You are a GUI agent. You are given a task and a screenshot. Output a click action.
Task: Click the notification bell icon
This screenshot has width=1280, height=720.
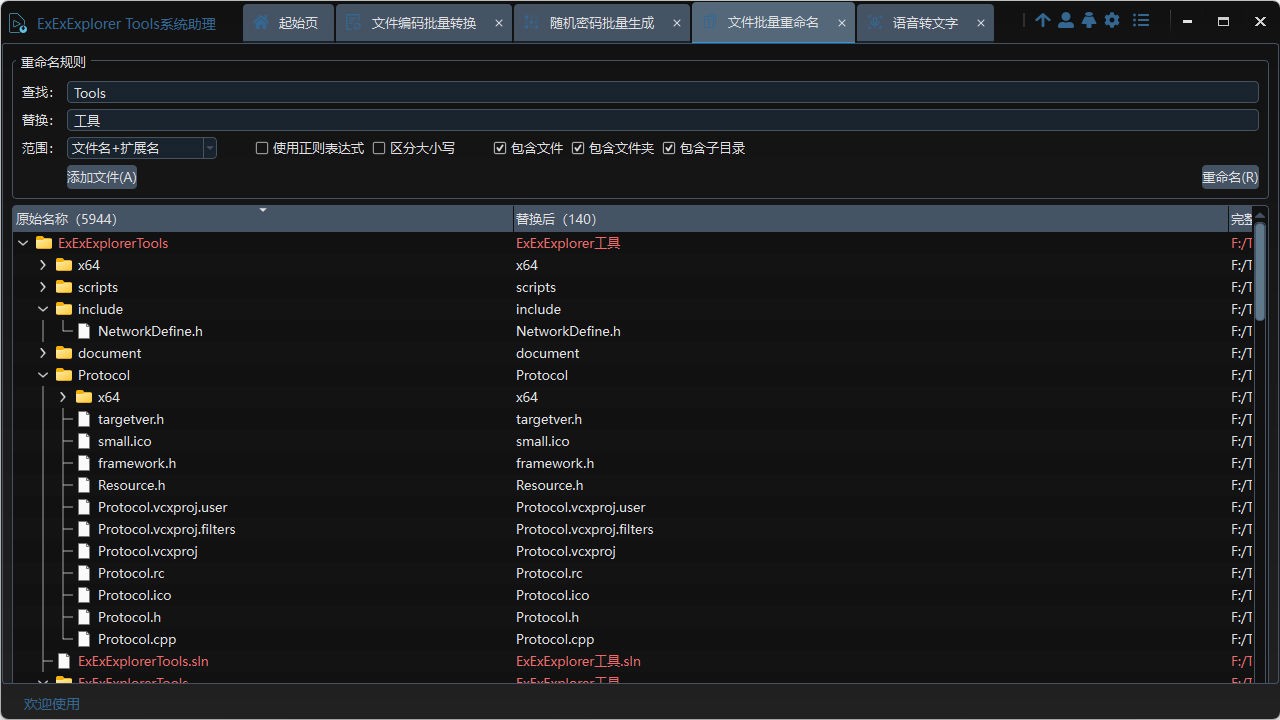coord(1088,20)
